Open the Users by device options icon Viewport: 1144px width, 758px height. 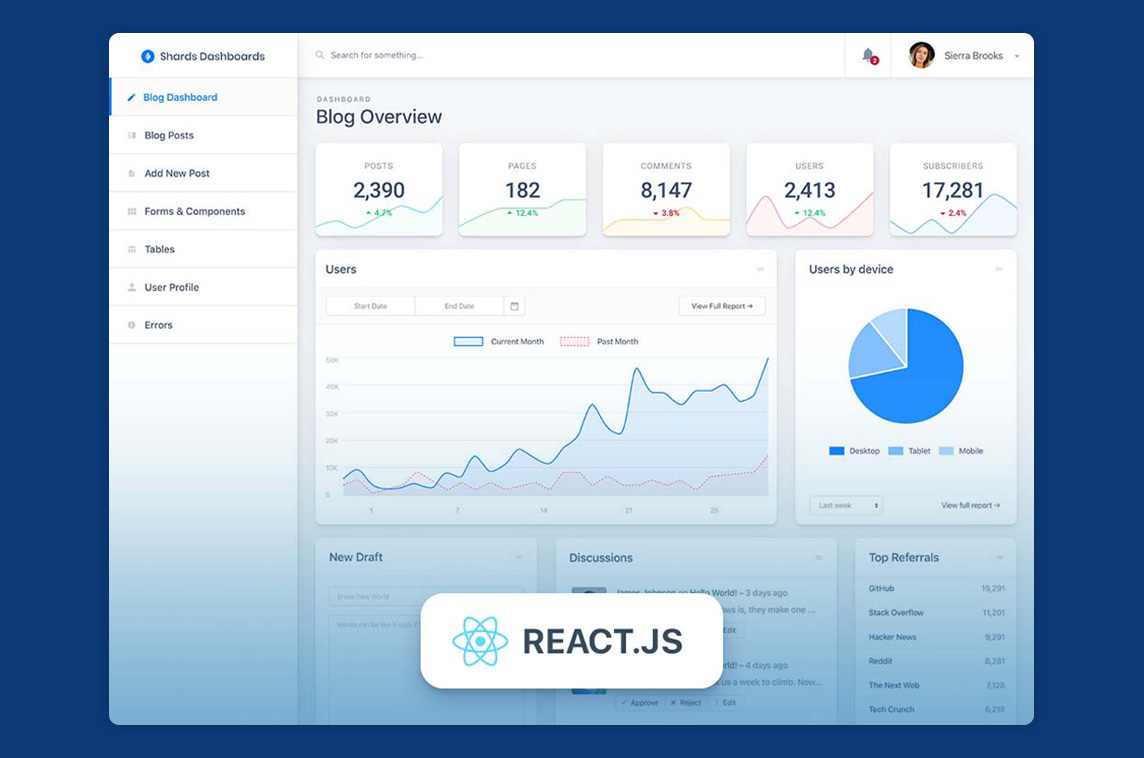point(999,269)
